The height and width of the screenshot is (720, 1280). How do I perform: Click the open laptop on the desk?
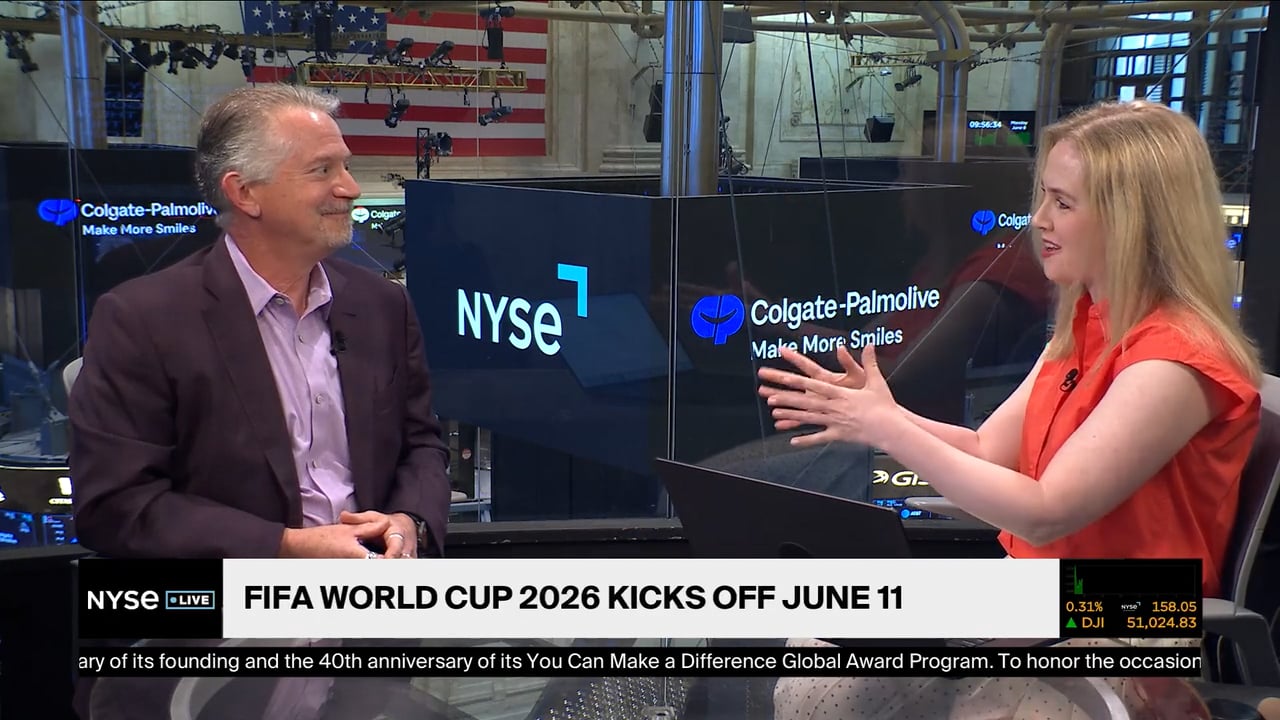tap(782, 509)
